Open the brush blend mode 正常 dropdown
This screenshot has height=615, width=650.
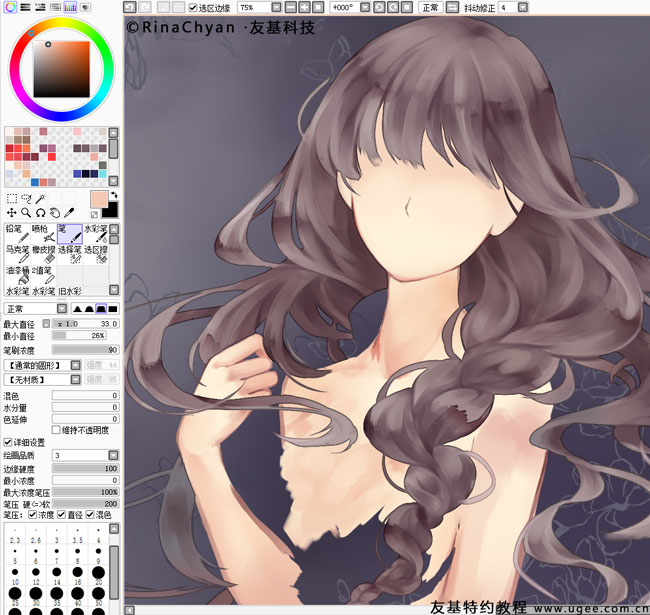[x=62, y=308]
